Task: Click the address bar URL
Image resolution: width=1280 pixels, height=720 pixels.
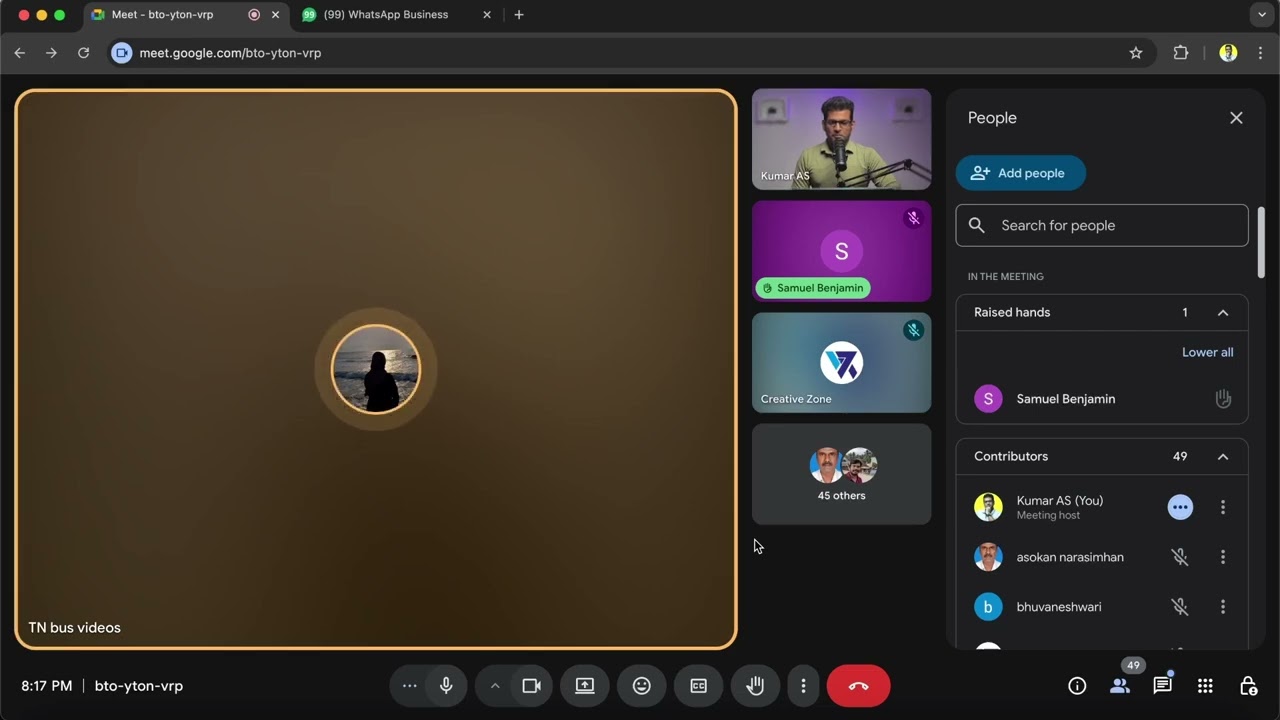Action: (230, 53)
